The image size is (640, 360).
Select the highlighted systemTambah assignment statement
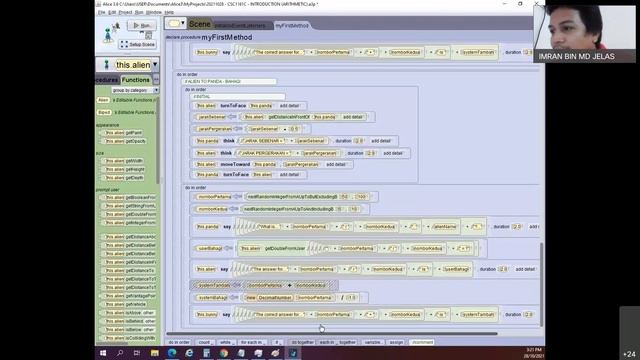[264, 285]
